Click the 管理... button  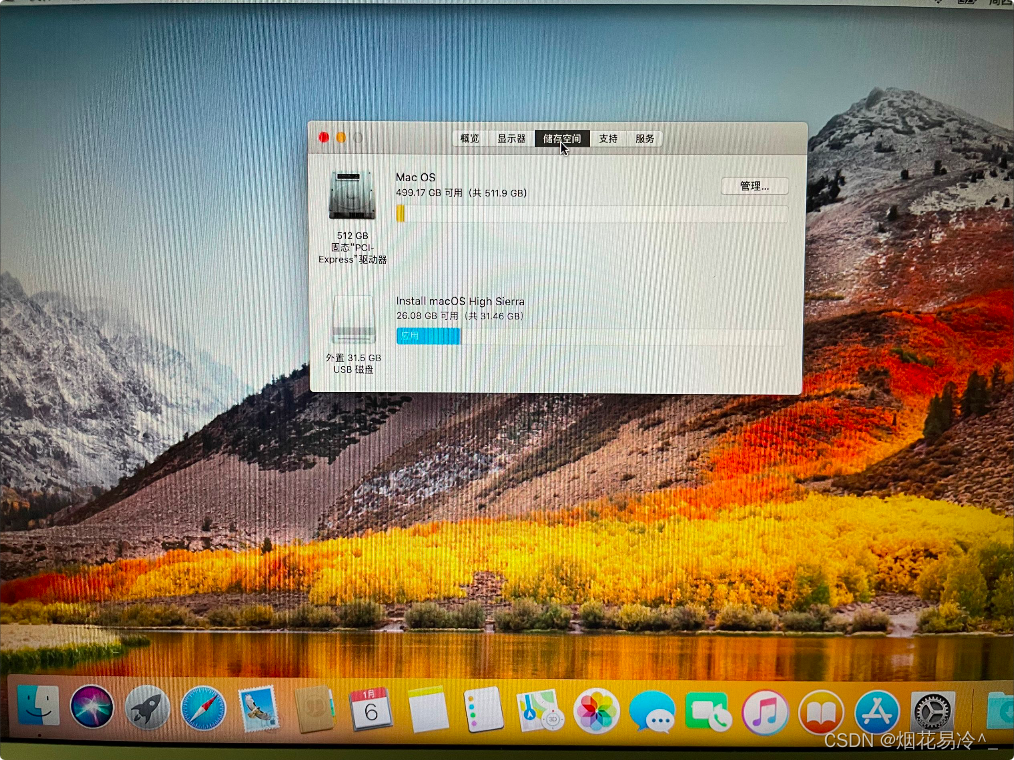755,186
